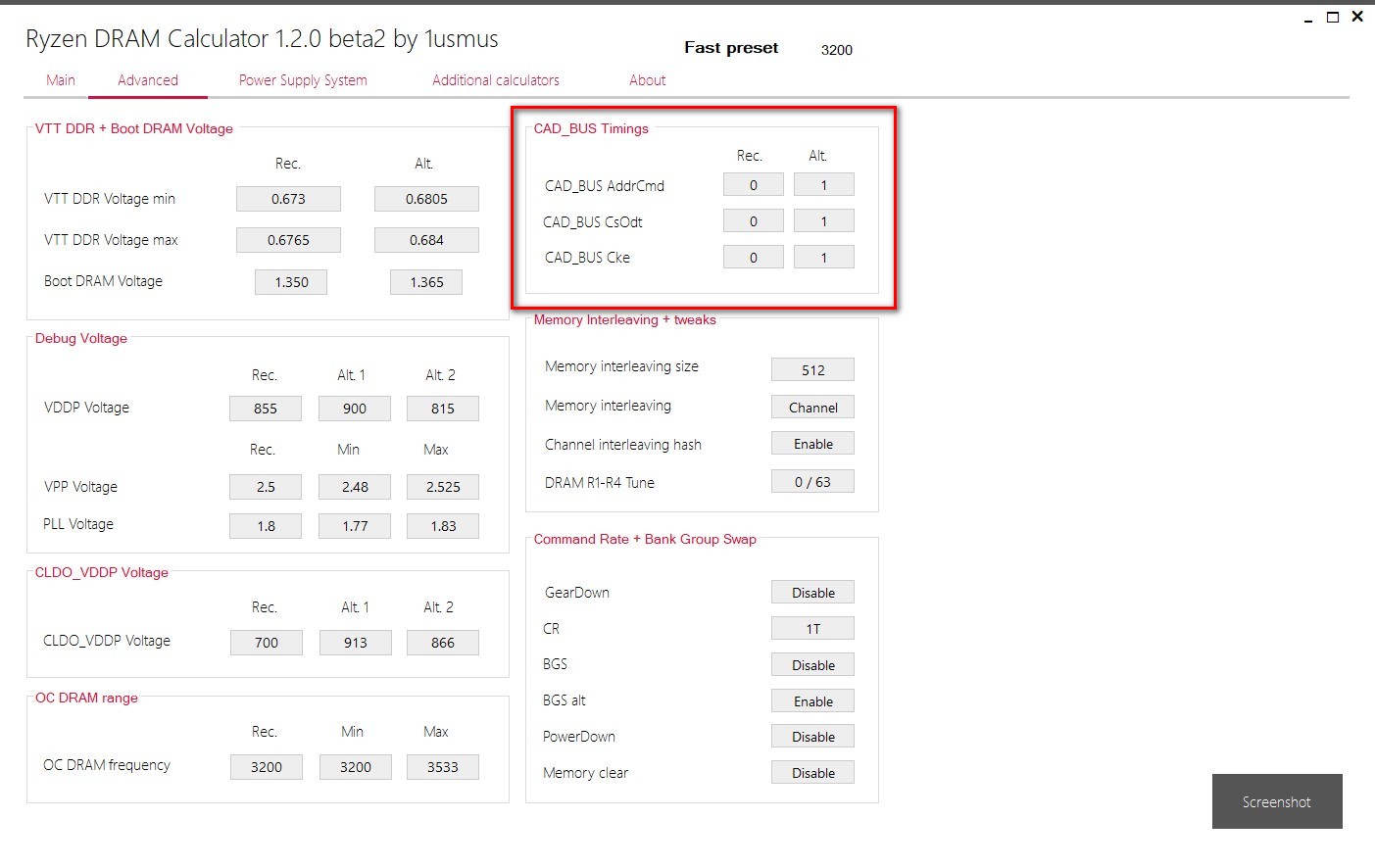1375x868 pixels.
Task: Click the GearDown Disable field
Action: pyautogui.click(x=813, y=593)
